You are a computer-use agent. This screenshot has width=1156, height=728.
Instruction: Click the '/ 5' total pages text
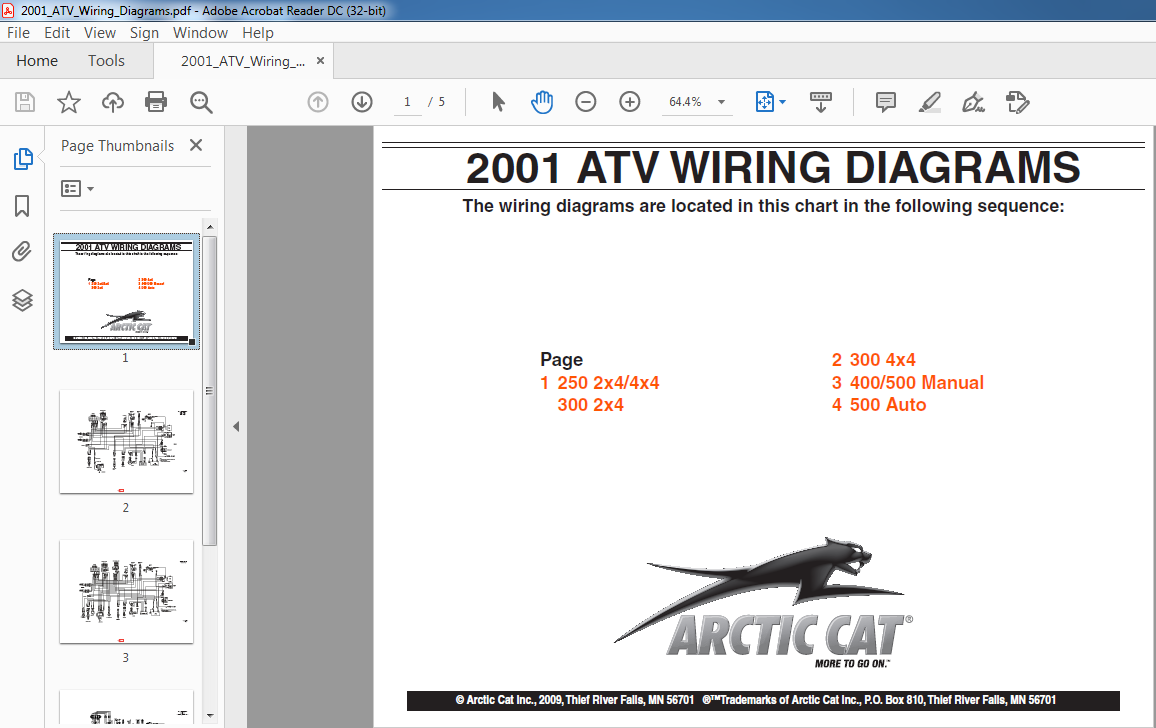pyautogui.click(x=436, y=102)
